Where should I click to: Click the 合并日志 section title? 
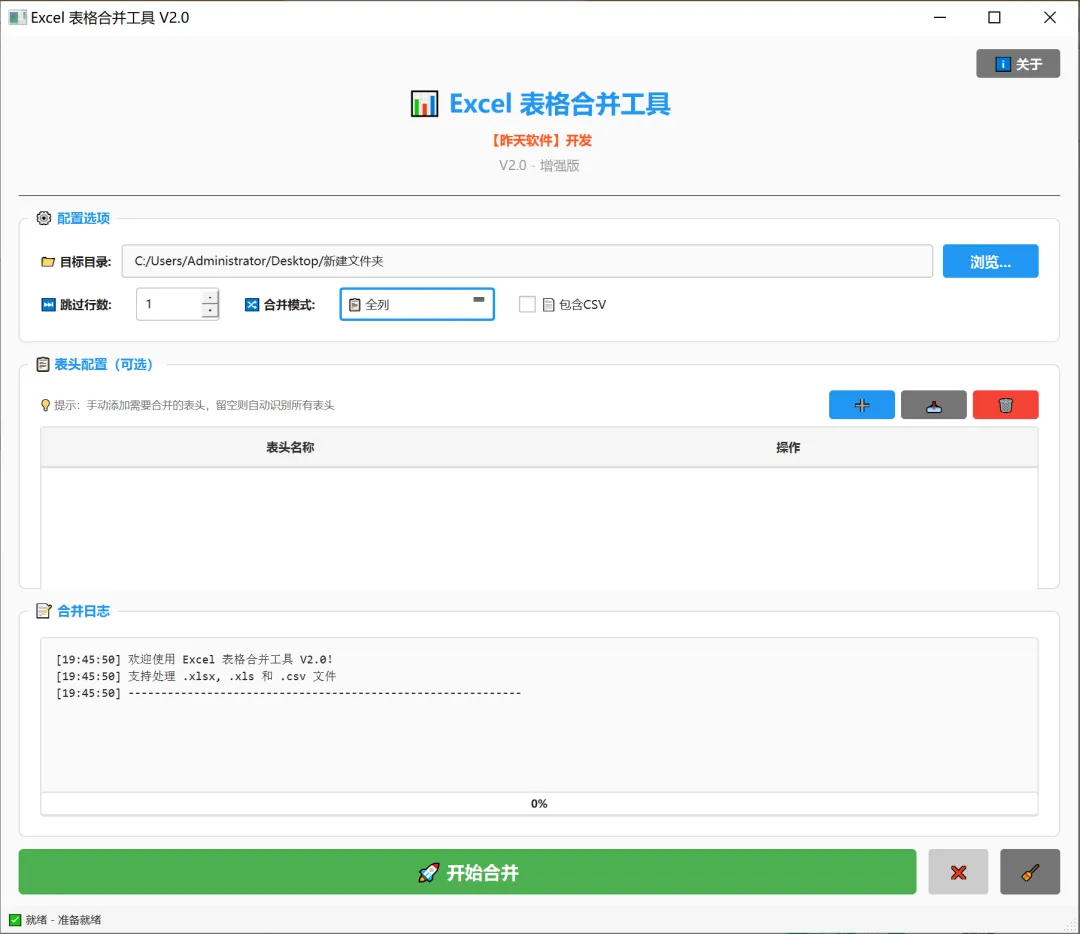[83, 611]
